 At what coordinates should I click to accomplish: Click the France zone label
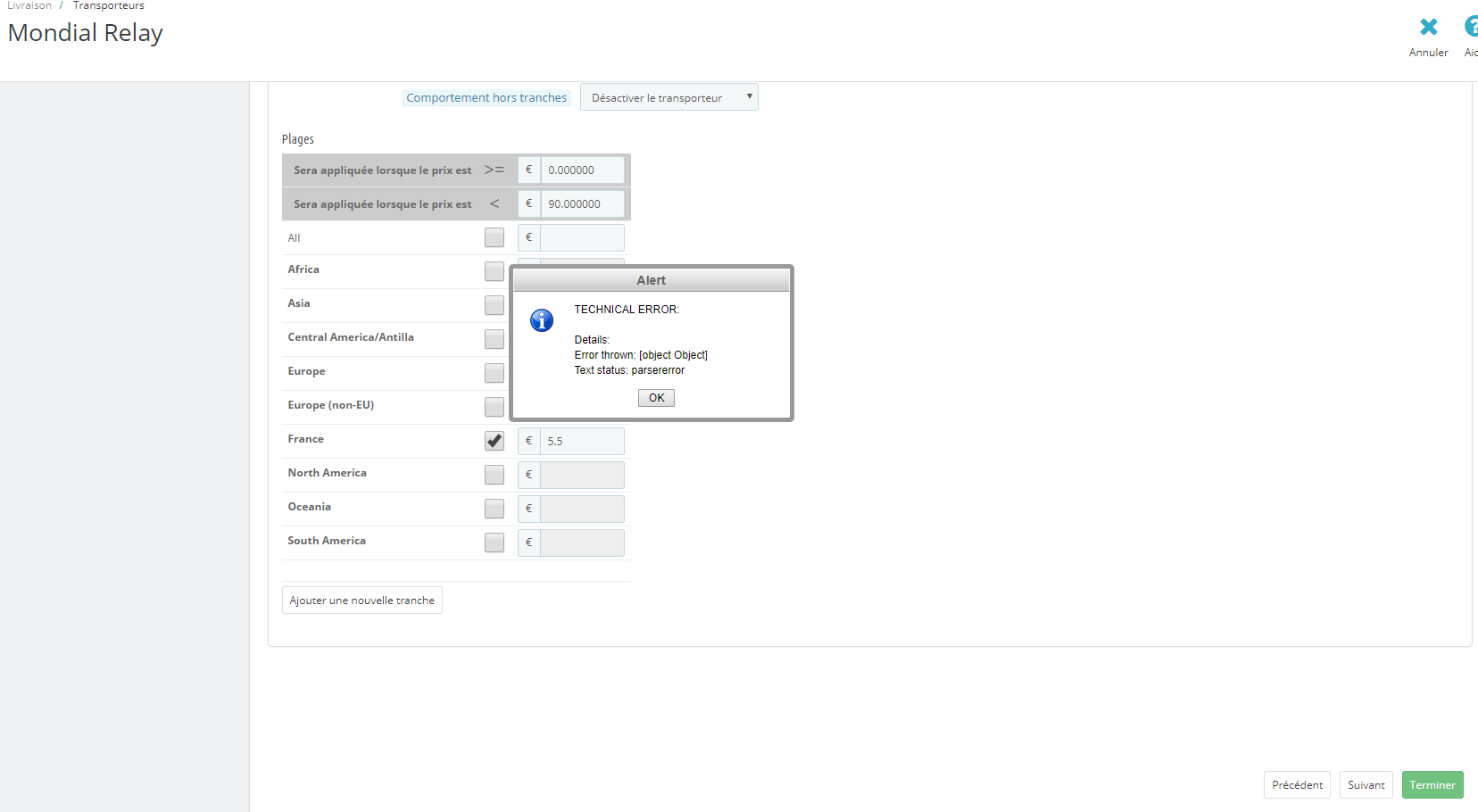point(306,439)
